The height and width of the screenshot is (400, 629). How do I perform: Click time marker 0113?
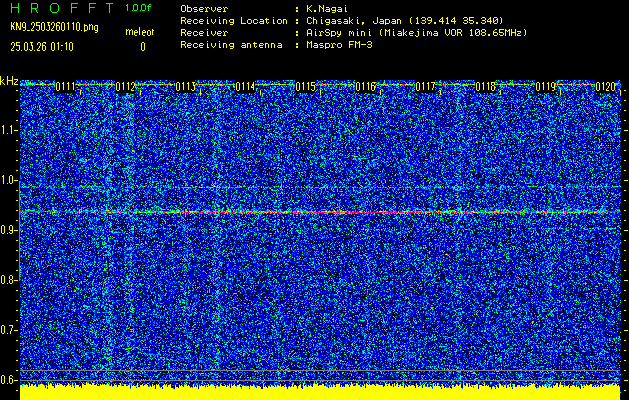[185, 87]
